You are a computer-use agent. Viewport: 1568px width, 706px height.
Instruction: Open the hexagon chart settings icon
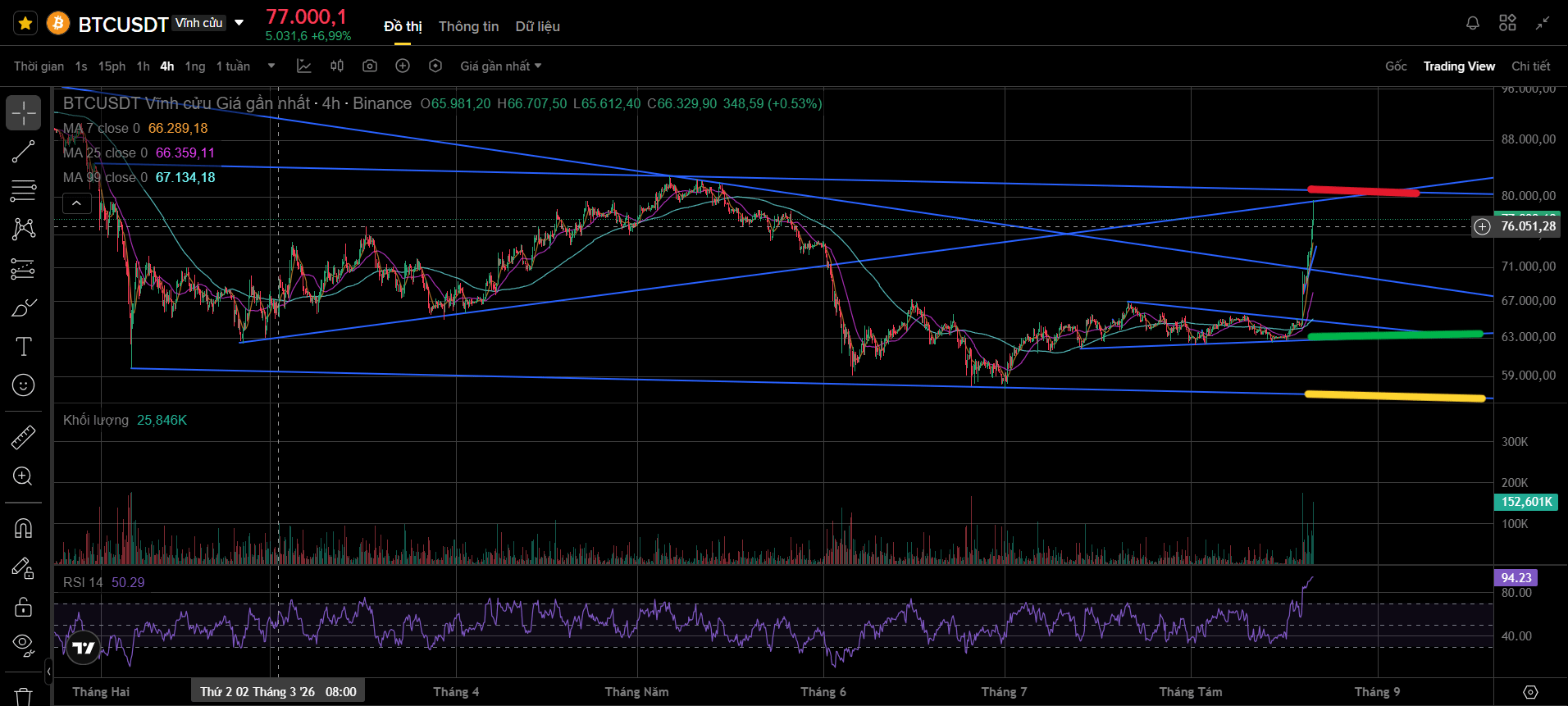(x=435, y=66)
